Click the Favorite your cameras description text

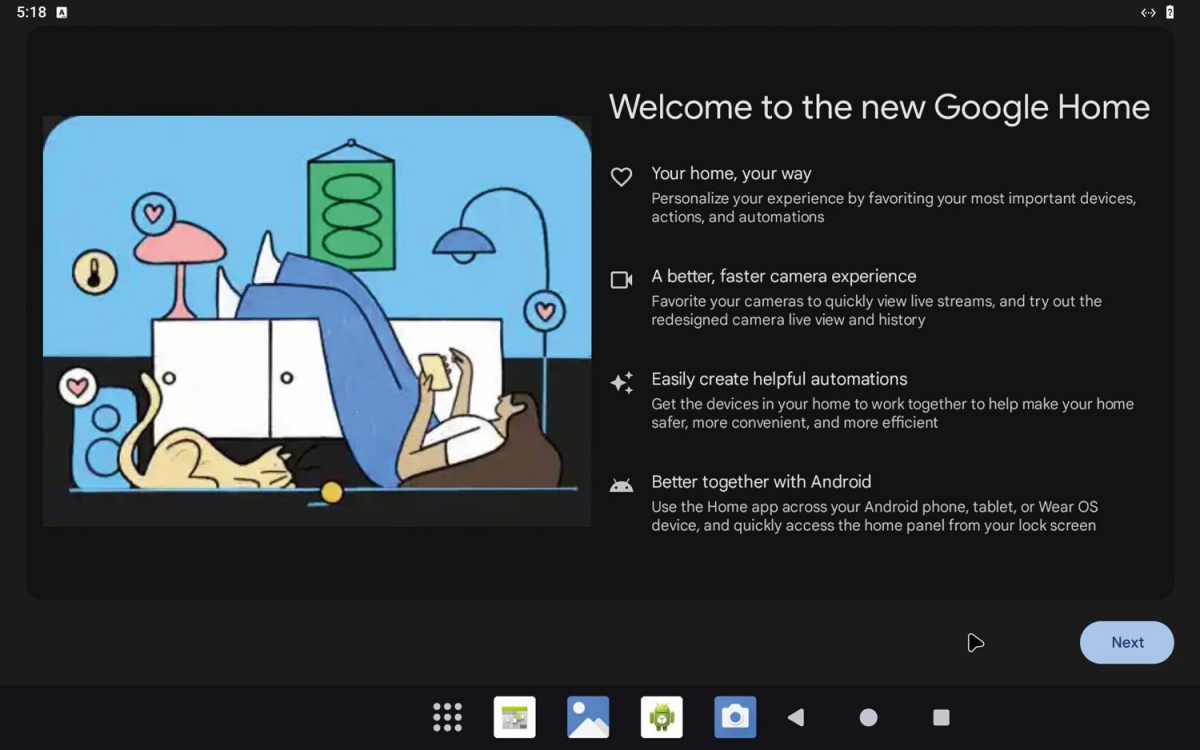coord(876,311)
